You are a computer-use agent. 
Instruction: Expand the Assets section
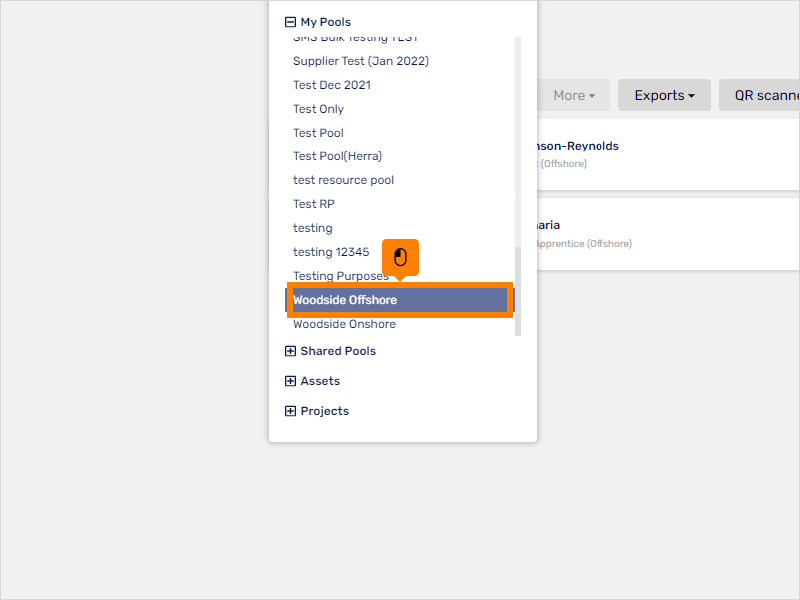[x=290, y=381]
